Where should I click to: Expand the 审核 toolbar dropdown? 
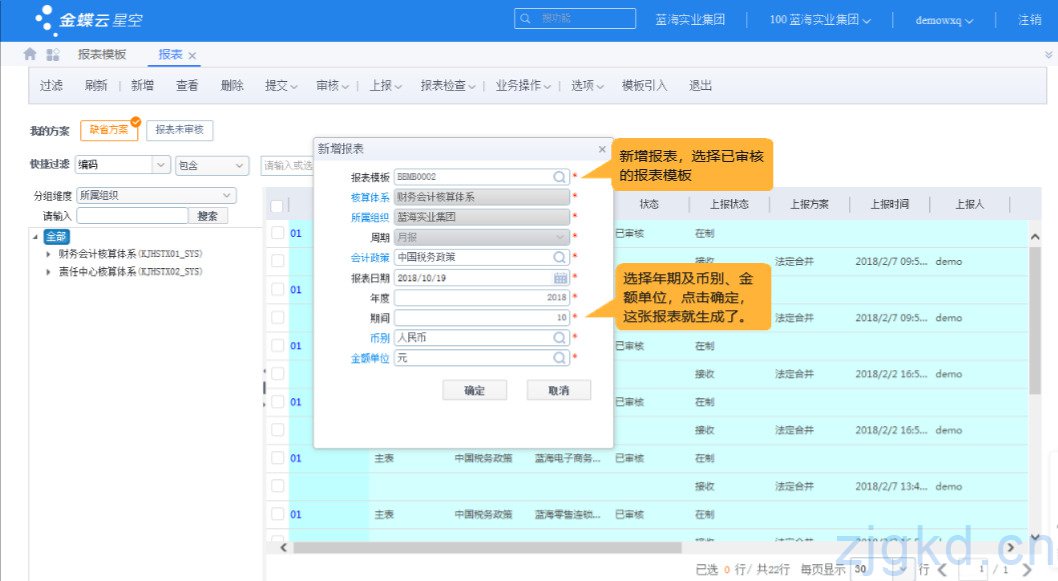point(345,86)
